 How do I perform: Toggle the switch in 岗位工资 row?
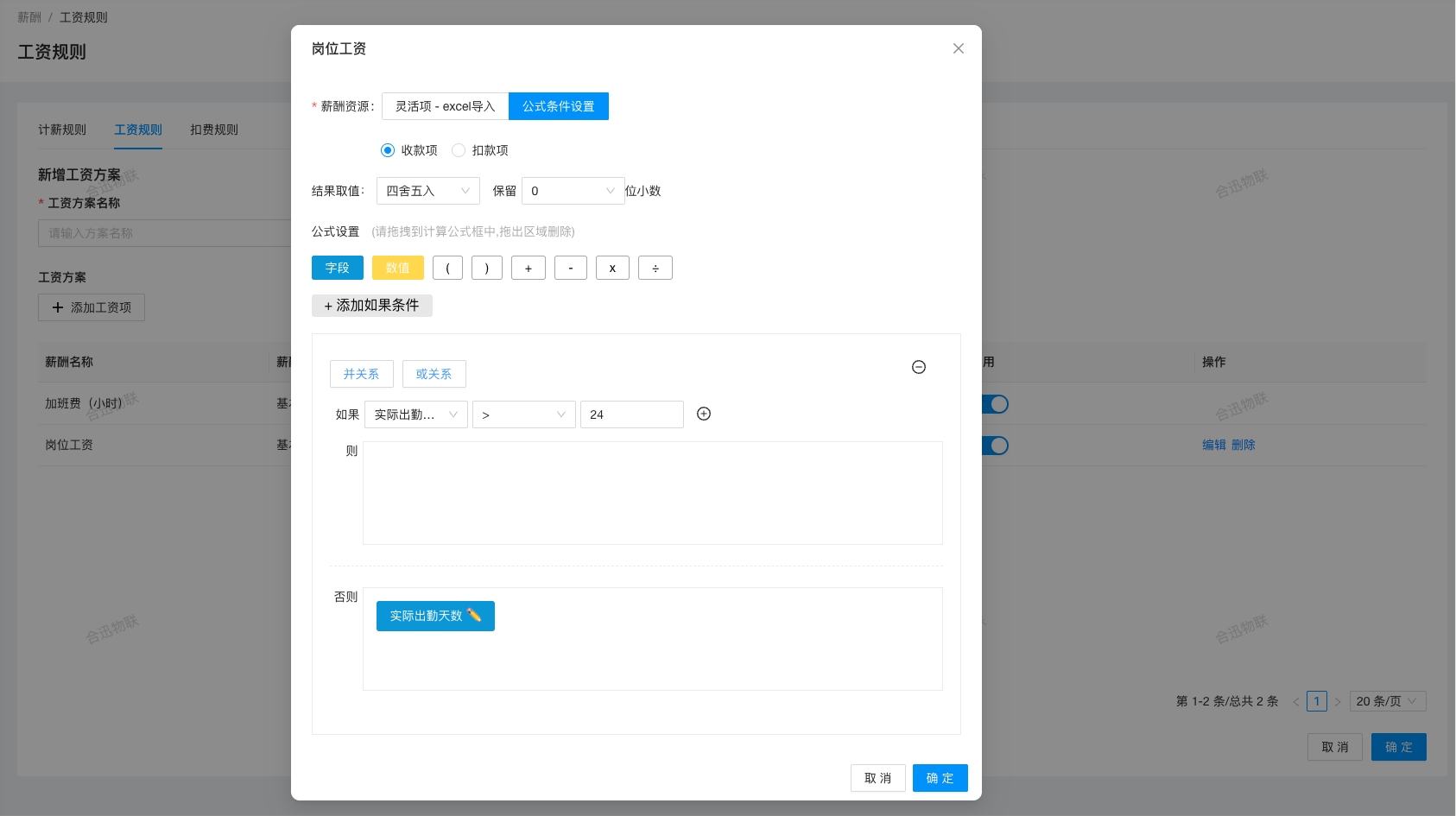pyautogui.click(x=996, y=446)
